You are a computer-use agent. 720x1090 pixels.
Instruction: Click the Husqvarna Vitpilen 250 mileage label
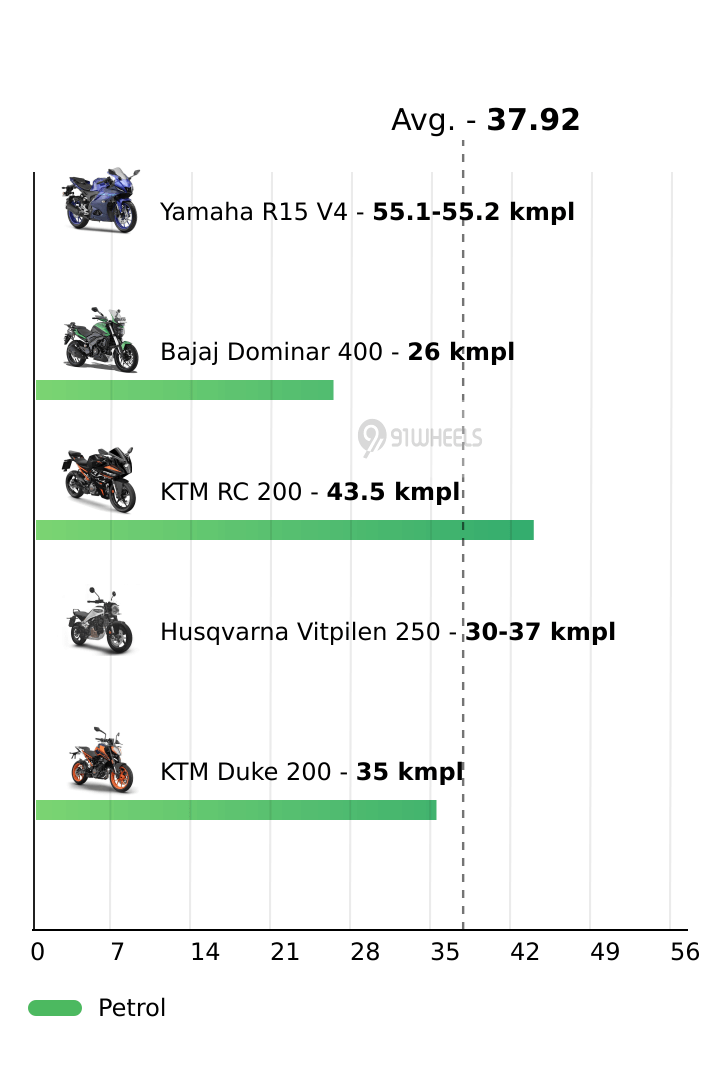coord(387,632)
